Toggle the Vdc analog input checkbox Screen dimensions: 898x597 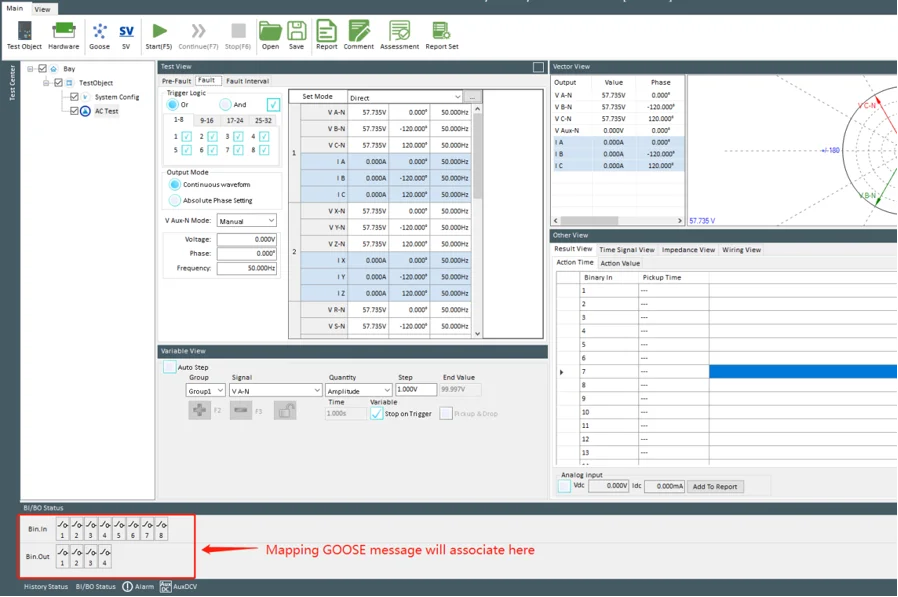pyautogui.click(x=564, y=486)
